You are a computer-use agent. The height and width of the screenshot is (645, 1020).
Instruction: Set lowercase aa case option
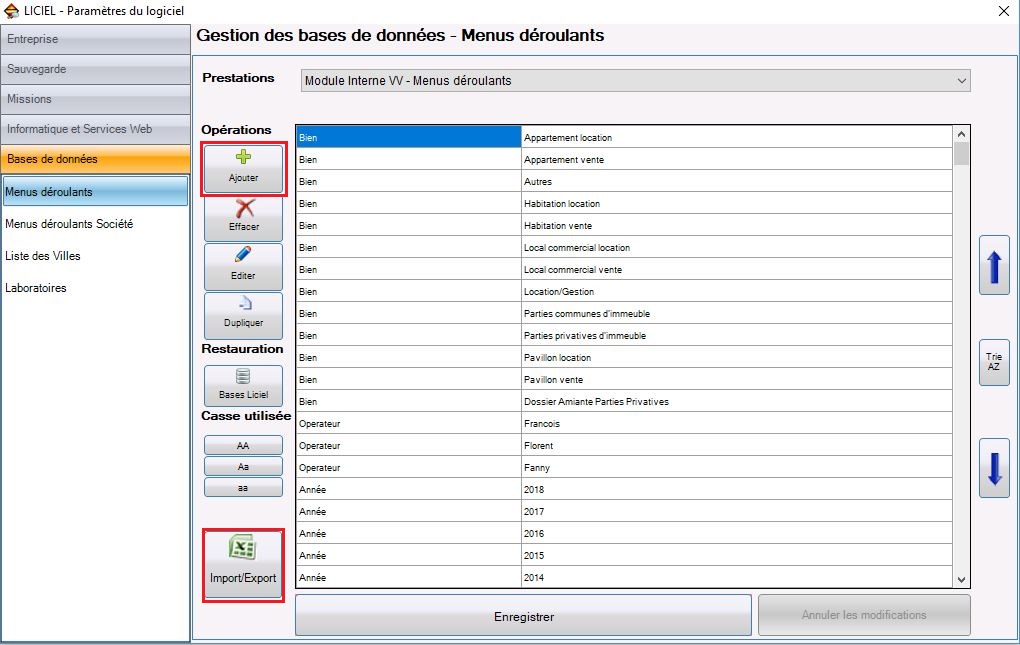(x=243, y=487)
